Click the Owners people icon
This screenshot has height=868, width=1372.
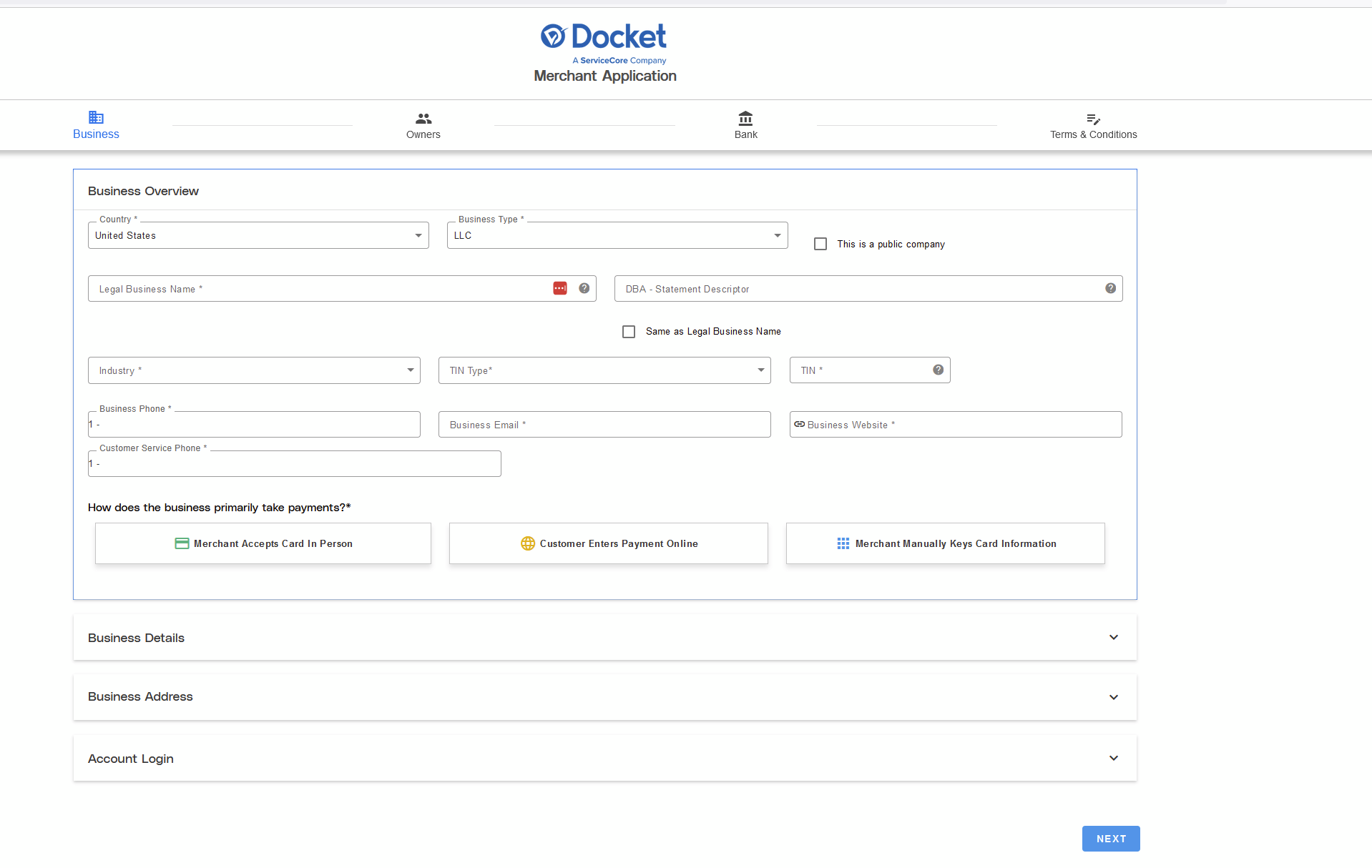tap(423, 118)
